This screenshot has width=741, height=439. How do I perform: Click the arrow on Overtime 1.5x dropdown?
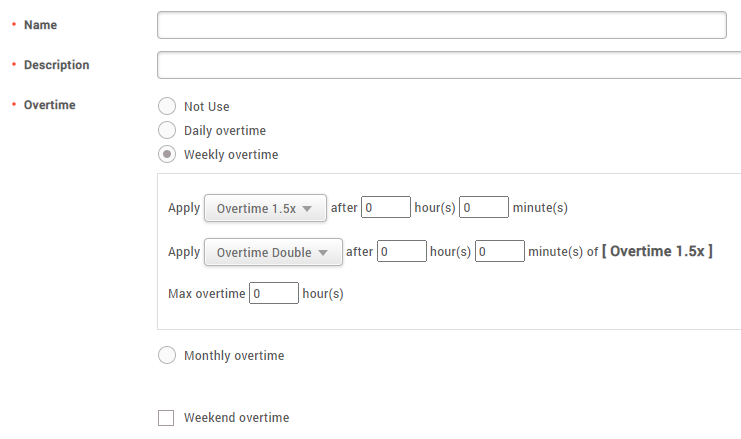307,209
